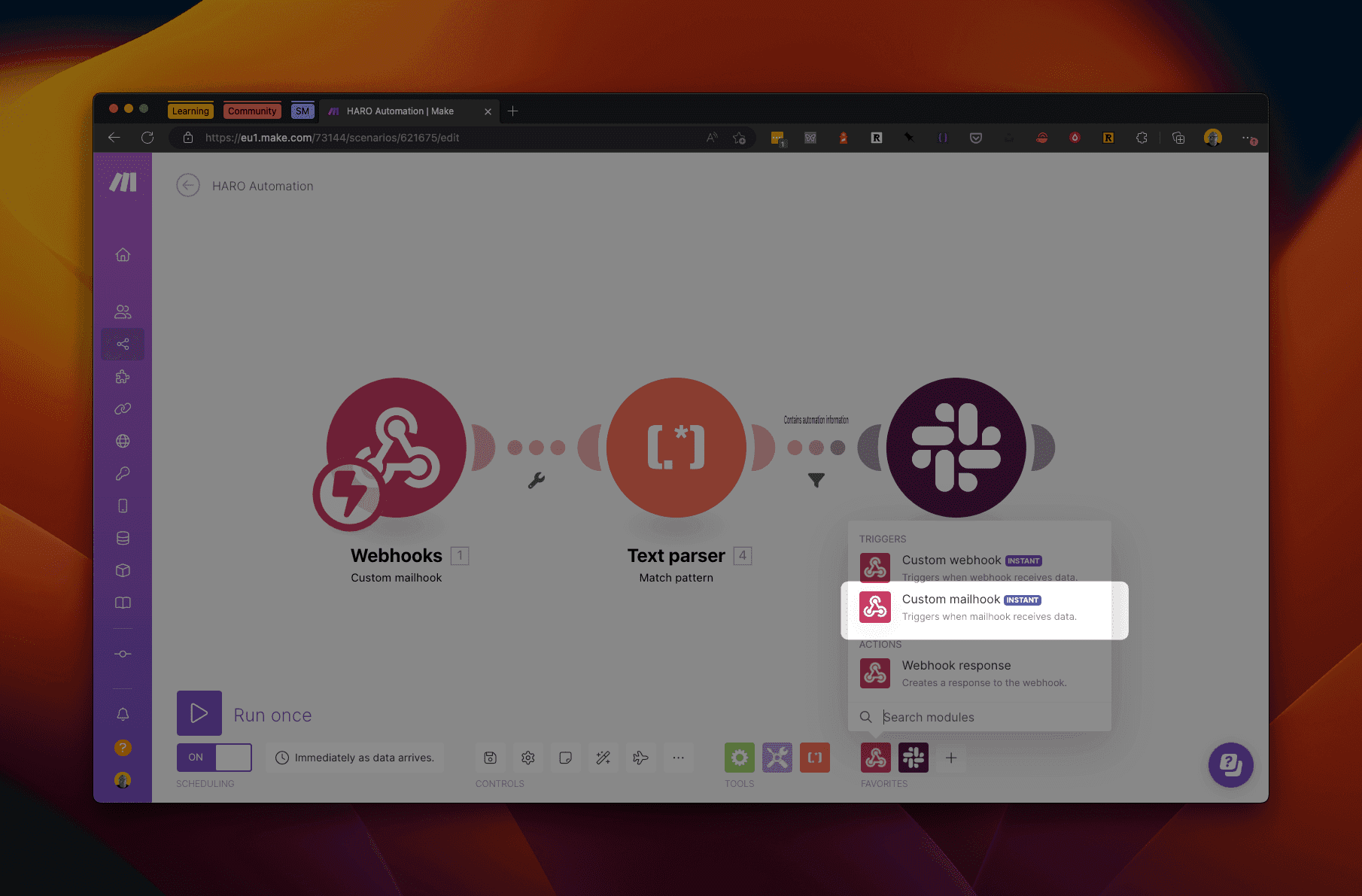Click the Run once play button
This screenshot has width=1362, height=896.
pyautogui.click(x=199, y=713)
